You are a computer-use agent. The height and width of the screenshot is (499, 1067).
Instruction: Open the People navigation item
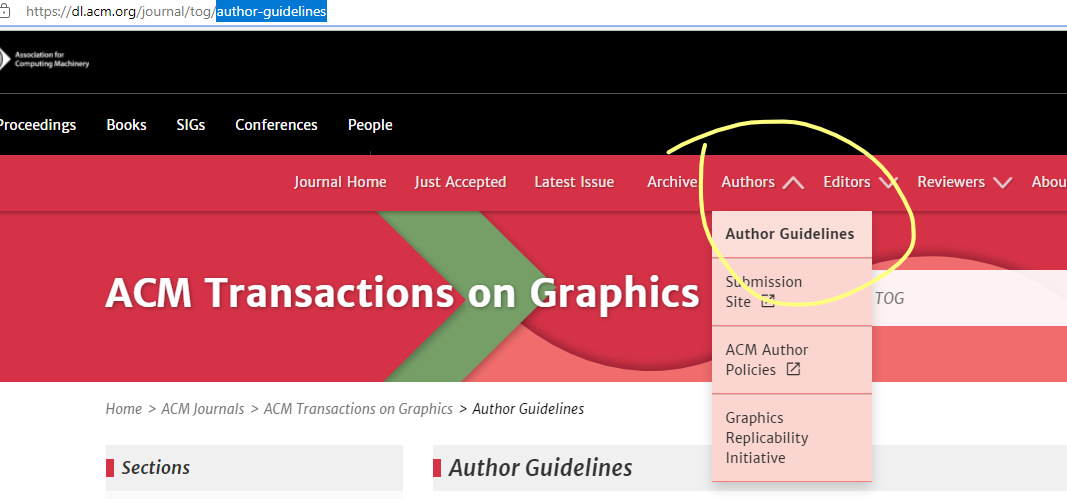point(370,125)
